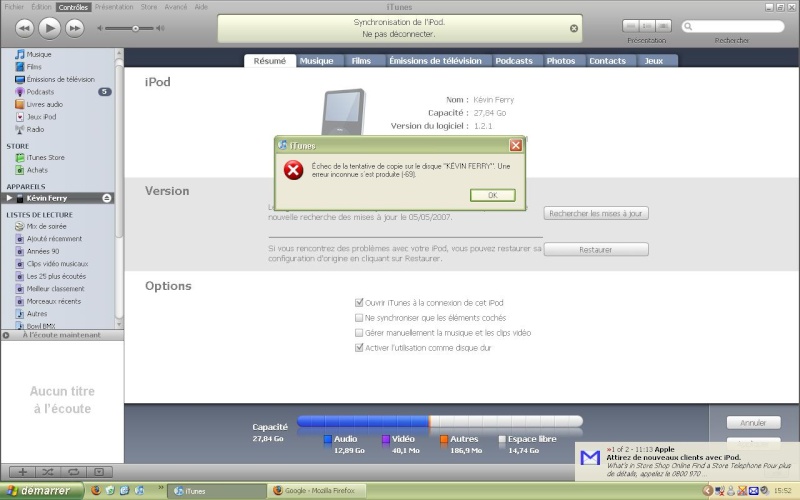Eject the Kévin Ferry iPod
Image resolution: width=800 pixels, height=500 pixels.
point(107,198)
